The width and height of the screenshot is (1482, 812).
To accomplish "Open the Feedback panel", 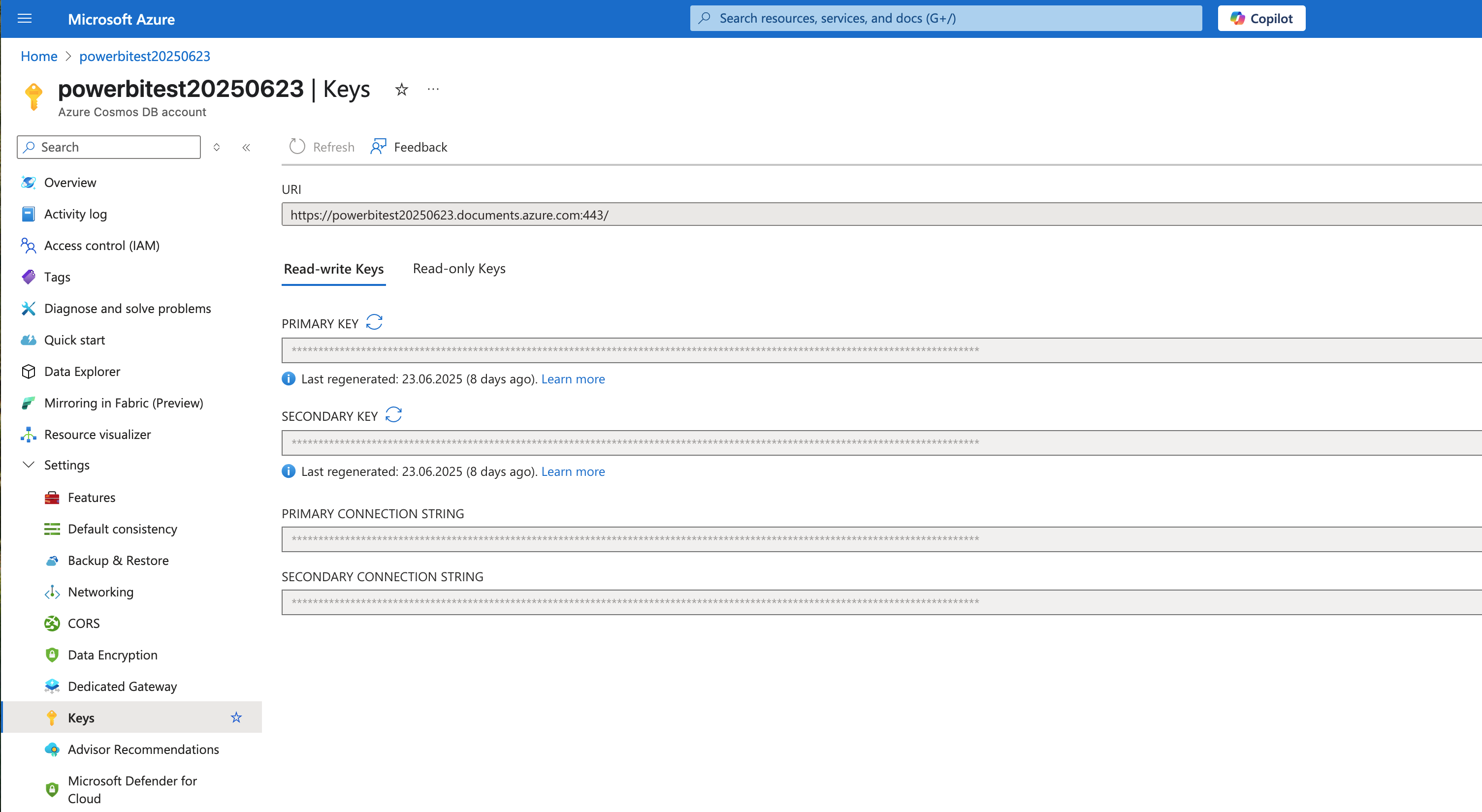I will pyautogui.click(x=409, y=147).
